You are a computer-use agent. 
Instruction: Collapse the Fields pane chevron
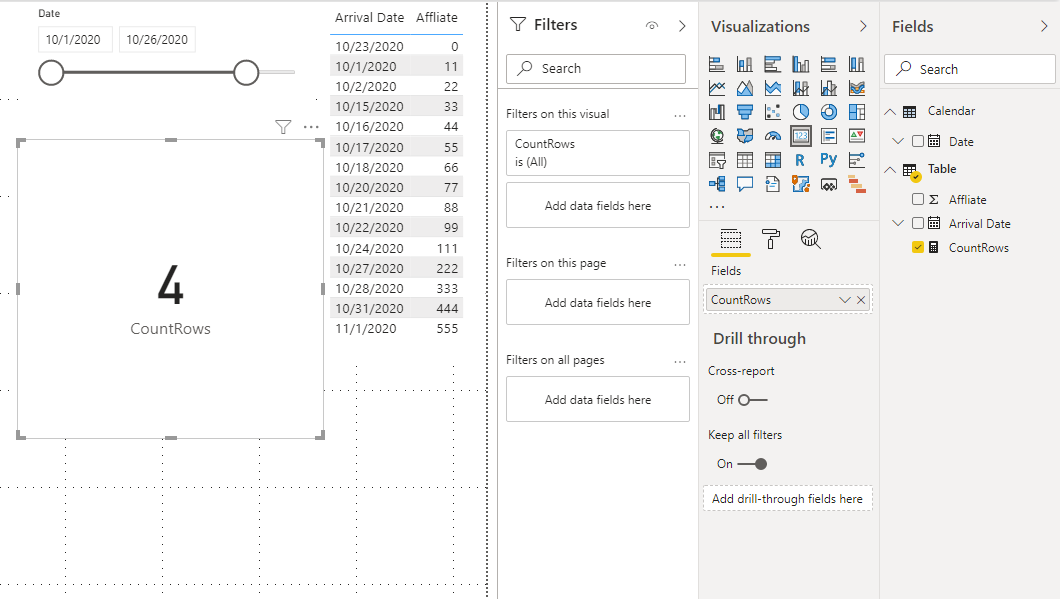point(1044,26)
